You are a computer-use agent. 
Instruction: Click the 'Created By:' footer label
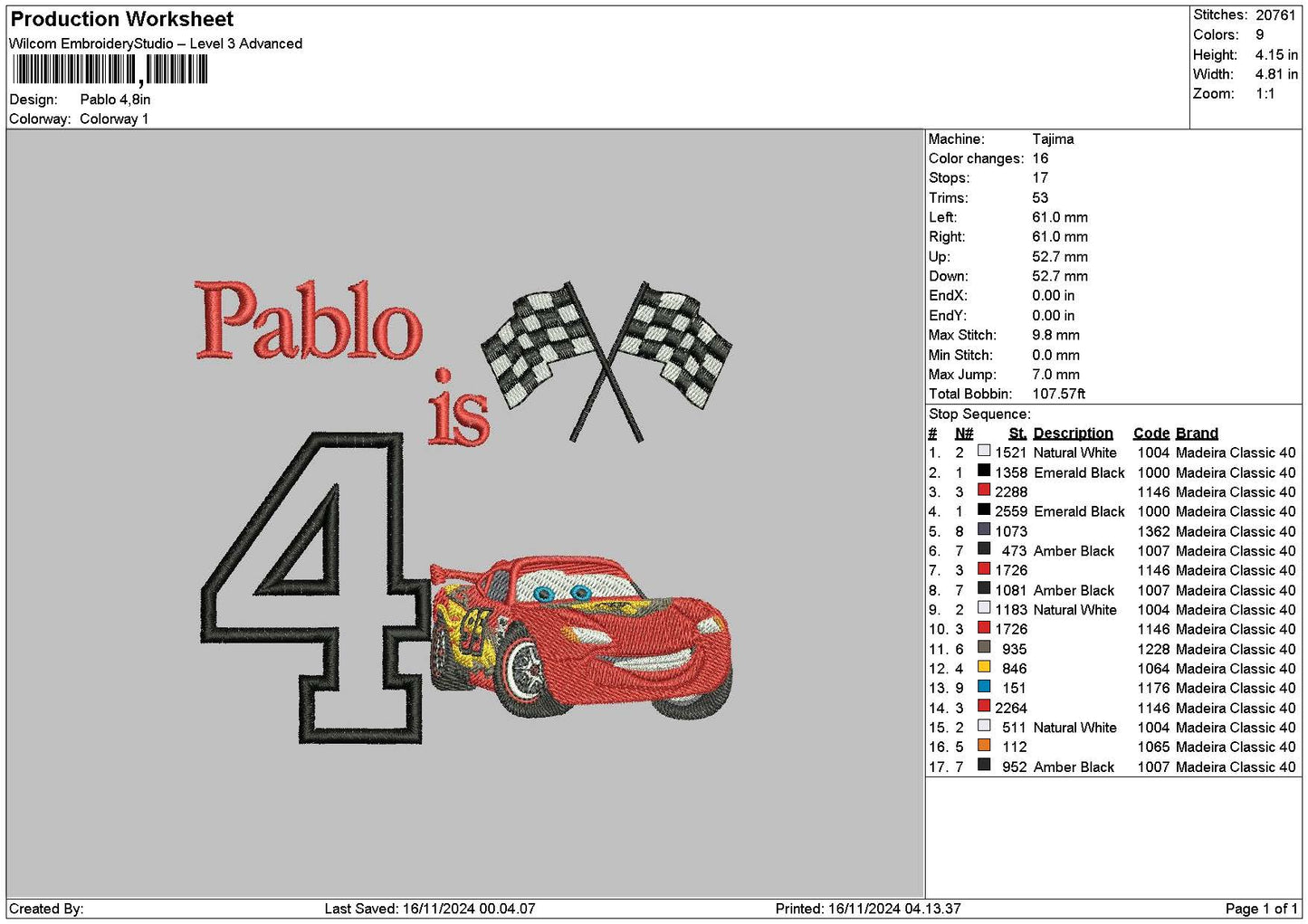(x=46, y=909)
